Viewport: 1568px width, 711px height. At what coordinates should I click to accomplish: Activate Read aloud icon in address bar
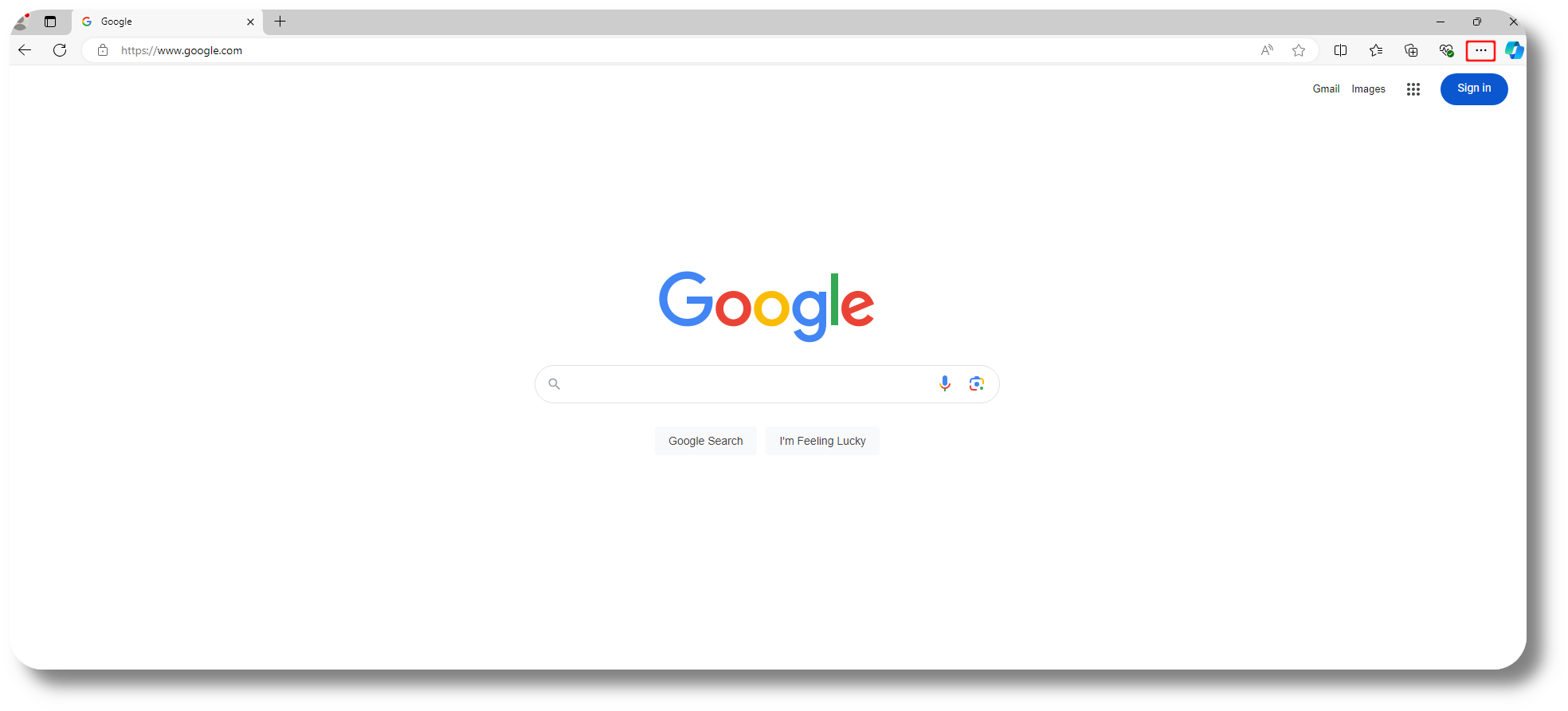[1267, 50]
